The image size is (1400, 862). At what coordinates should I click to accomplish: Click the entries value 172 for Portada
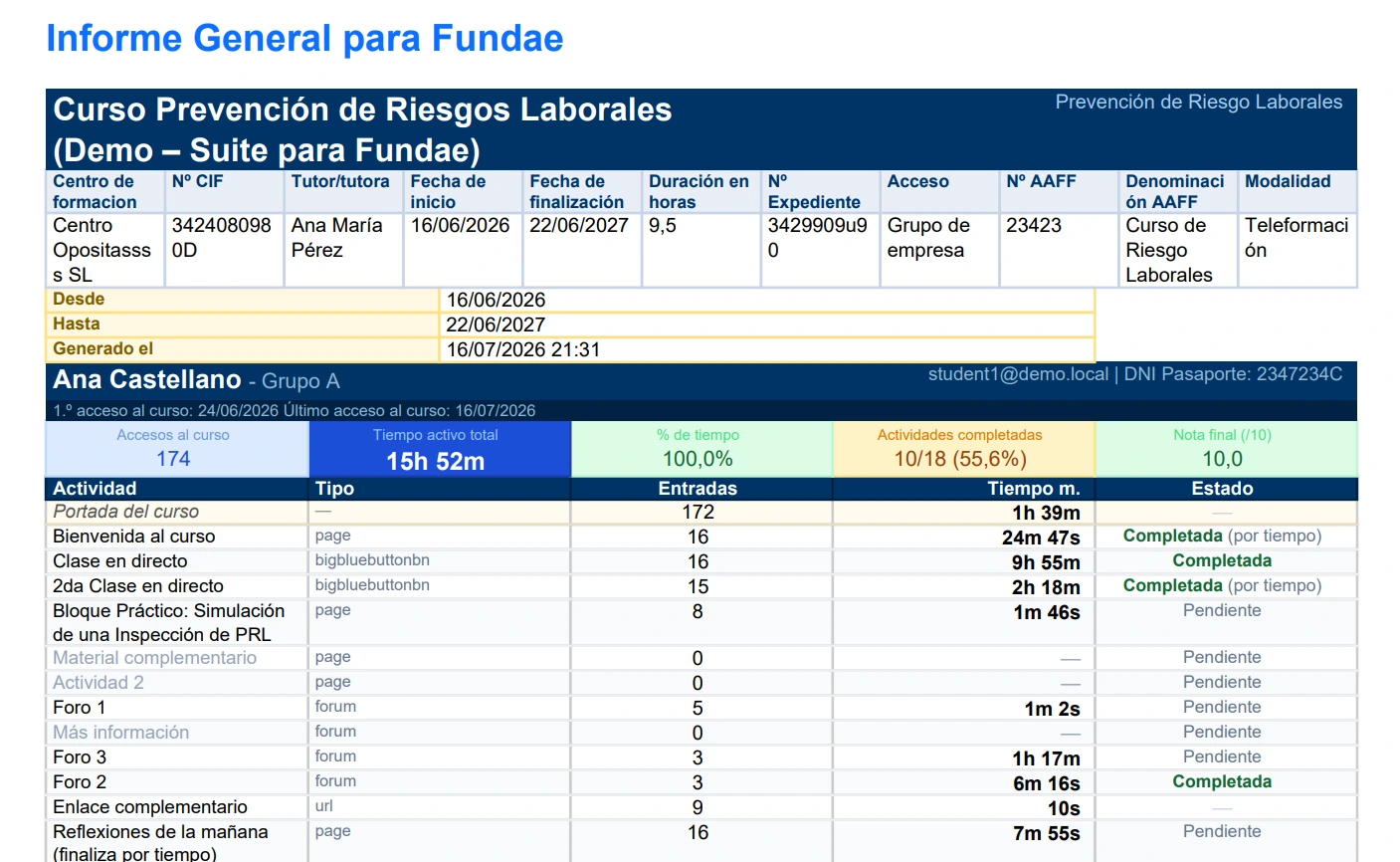(x=698, y=512)
